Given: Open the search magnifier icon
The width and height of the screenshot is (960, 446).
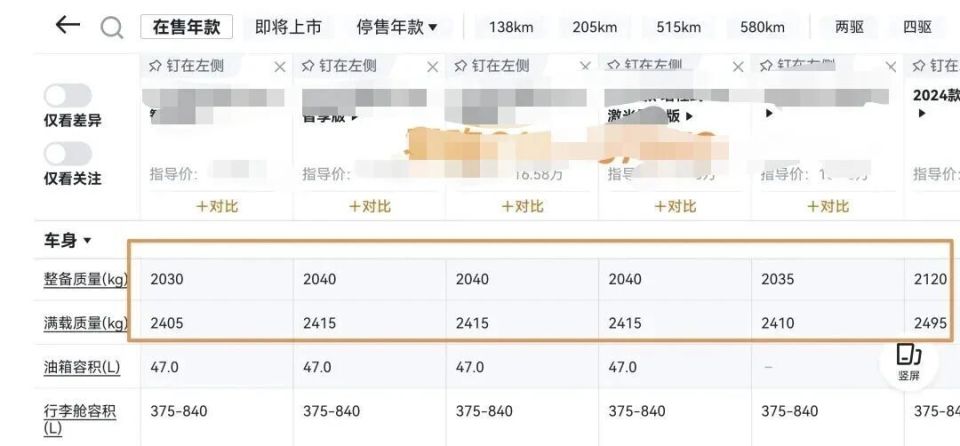Looking at the screenshot, I should tap(111, 28).
